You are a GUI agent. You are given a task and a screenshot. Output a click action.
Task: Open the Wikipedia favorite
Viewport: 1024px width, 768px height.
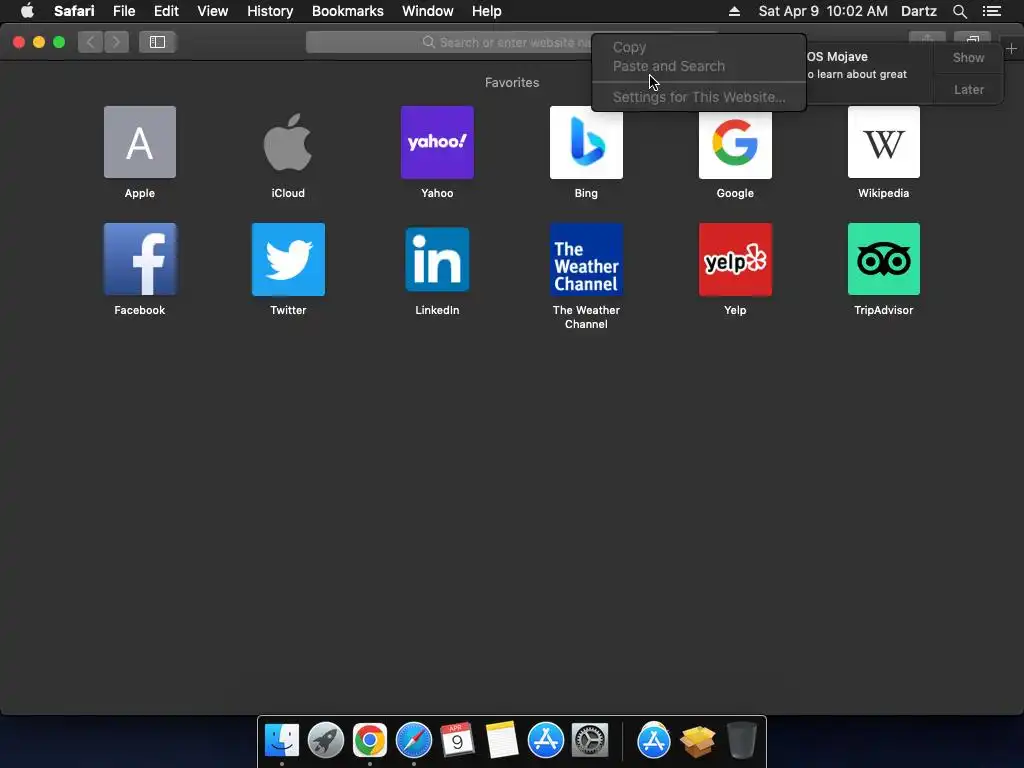(x=884, y=142)
